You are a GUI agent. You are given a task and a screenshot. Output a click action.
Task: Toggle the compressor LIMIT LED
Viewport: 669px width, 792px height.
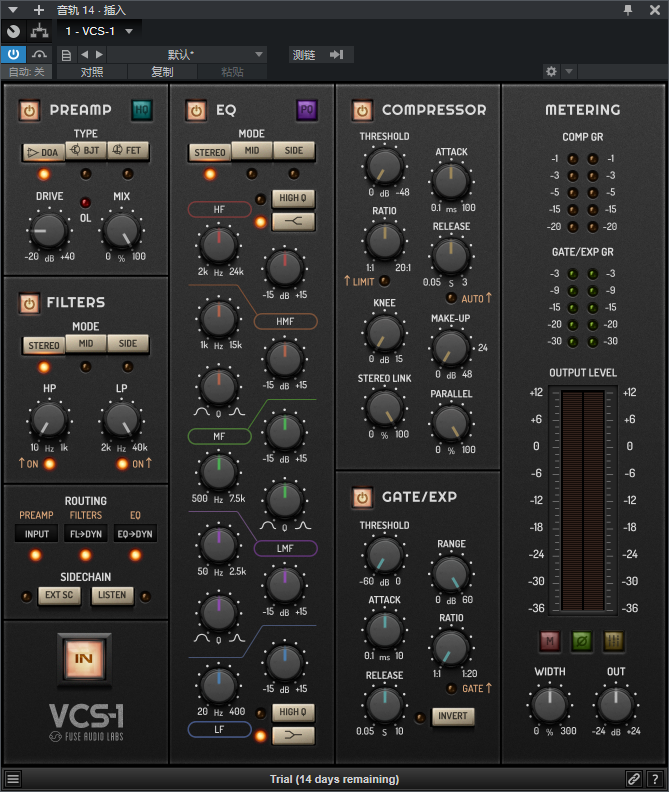[385, 280]
